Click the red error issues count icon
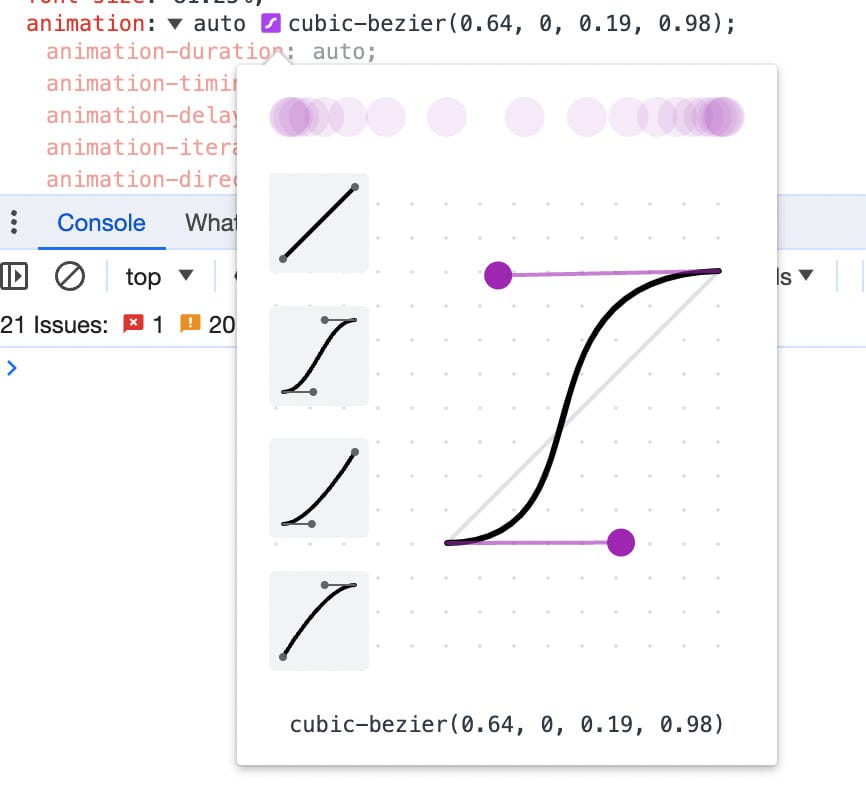Viewport: 866px width, 794px height. 133,324
